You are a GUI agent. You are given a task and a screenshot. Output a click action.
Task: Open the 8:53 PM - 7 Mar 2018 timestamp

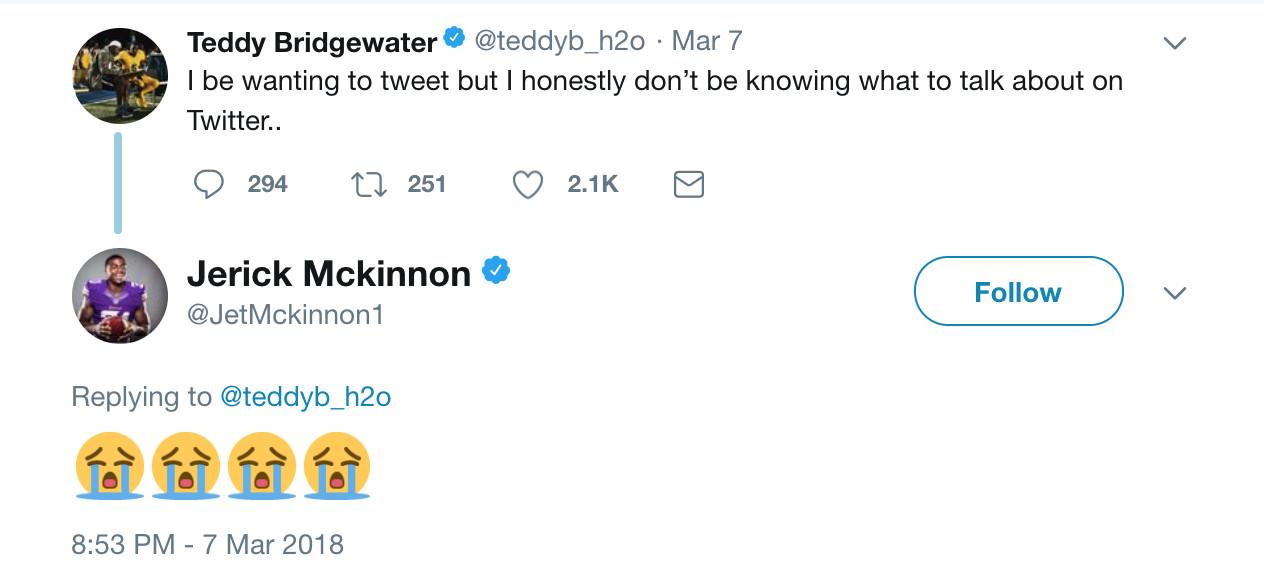208,545
